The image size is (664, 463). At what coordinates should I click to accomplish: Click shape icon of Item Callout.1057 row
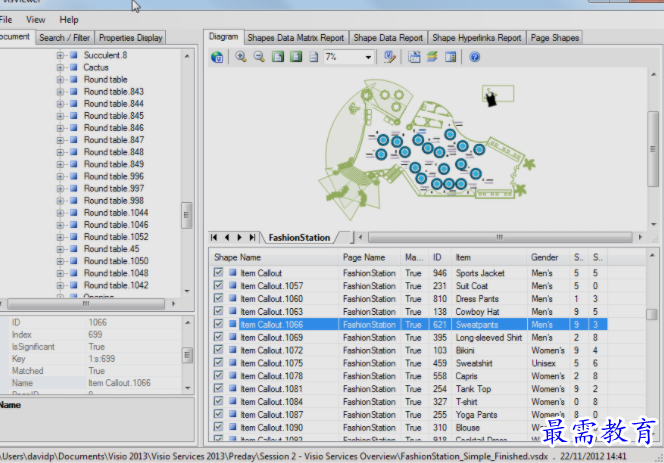tap(232, 286)
